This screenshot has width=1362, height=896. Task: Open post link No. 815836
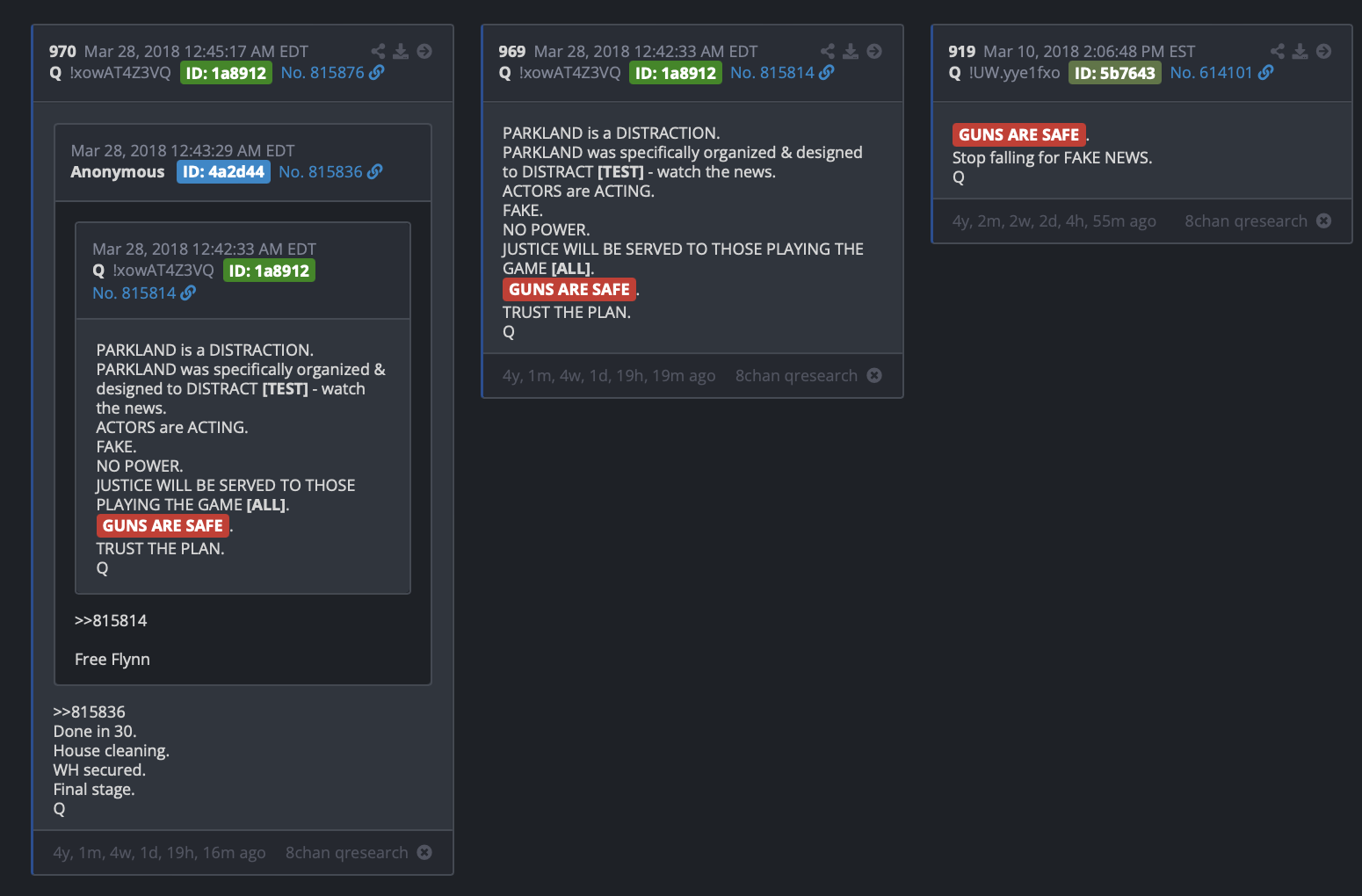(321, 172)
